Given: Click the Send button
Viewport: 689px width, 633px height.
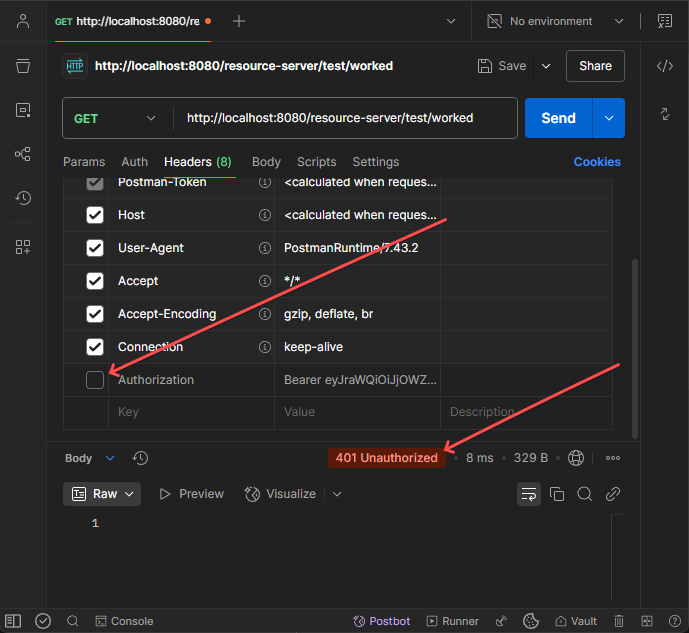Looking at the screenshot, I should point(558,118).
